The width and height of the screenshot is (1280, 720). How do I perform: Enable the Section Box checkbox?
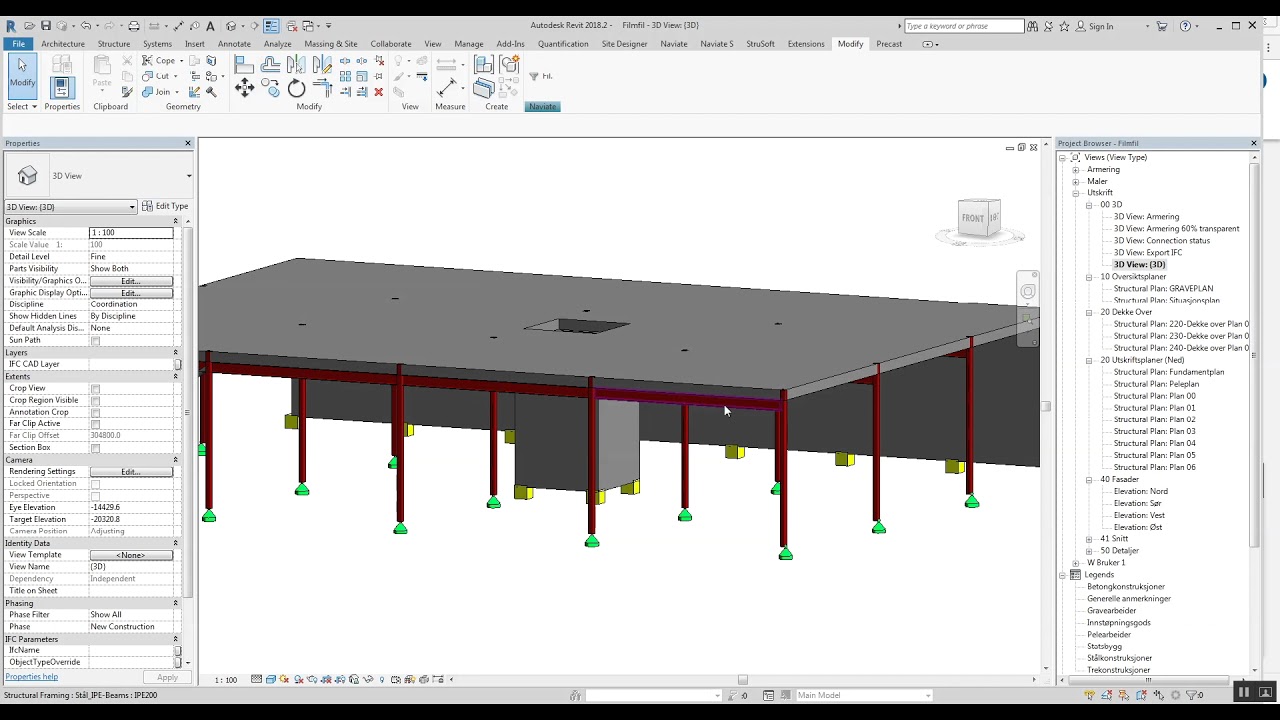[x=96, y=448]
